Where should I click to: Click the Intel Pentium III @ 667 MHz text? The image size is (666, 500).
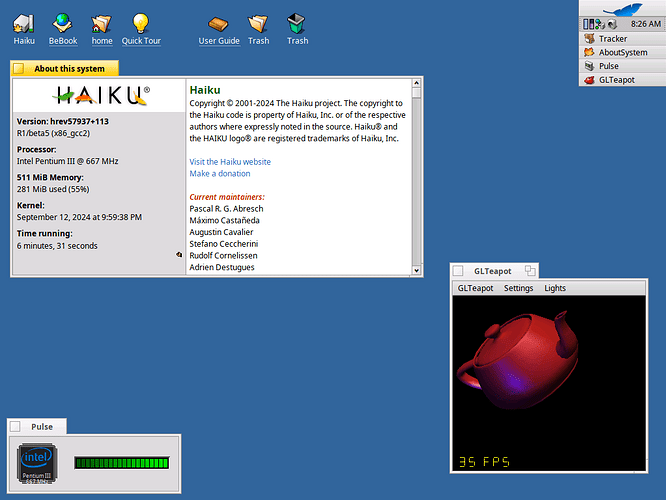pyautogui.click(x=68, y=161)
